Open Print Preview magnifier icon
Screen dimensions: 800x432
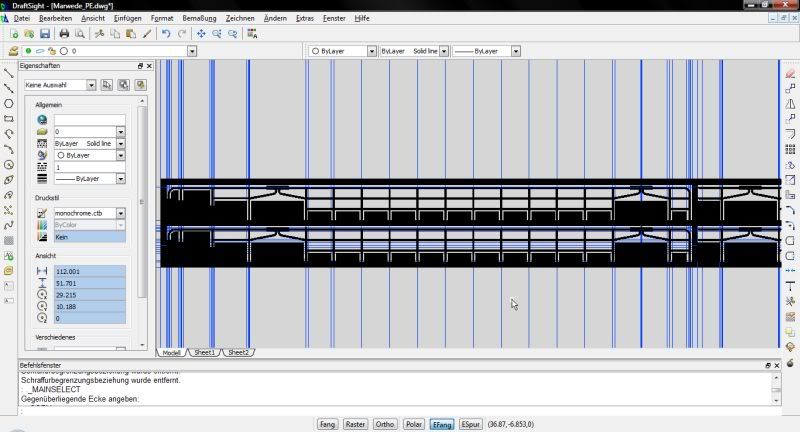(80, 34)
